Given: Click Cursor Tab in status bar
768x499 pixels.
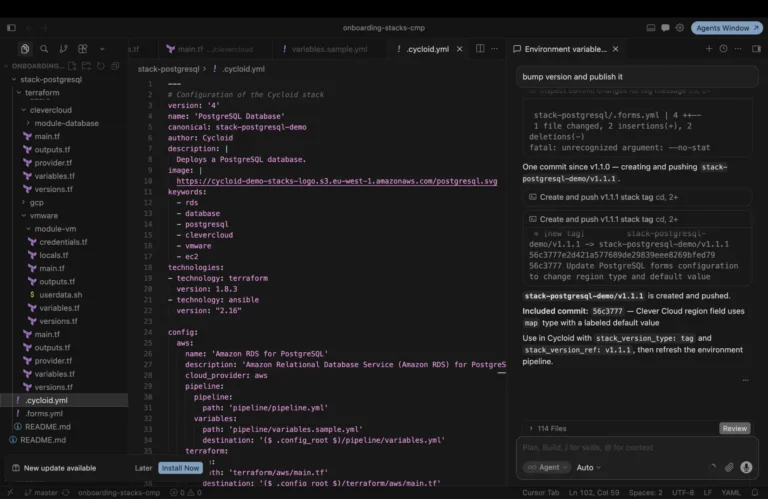Looking at the screenshot, I should (541, 493).
